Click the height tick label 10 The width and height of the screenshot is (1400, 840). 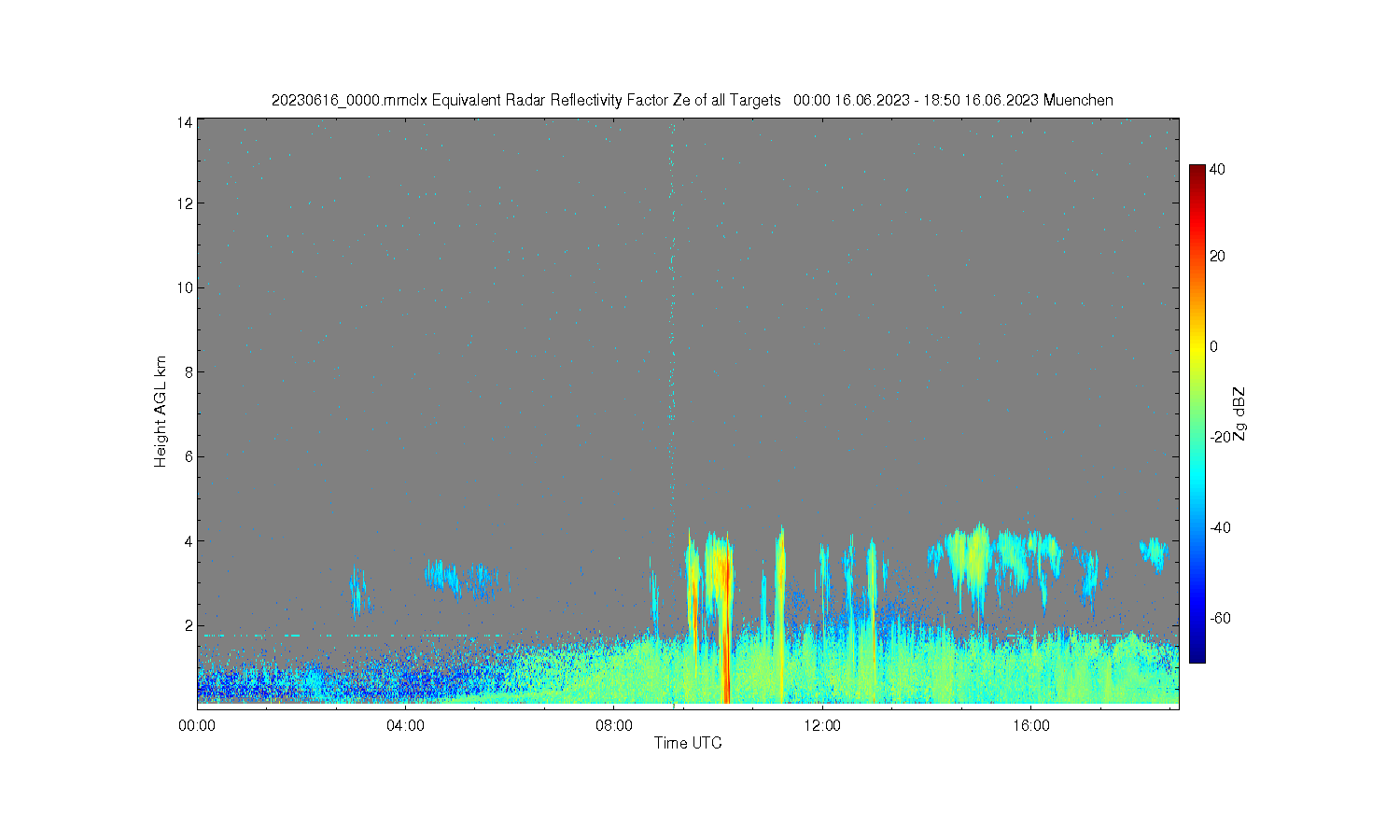pyautogui.click(x=185, y=287)
